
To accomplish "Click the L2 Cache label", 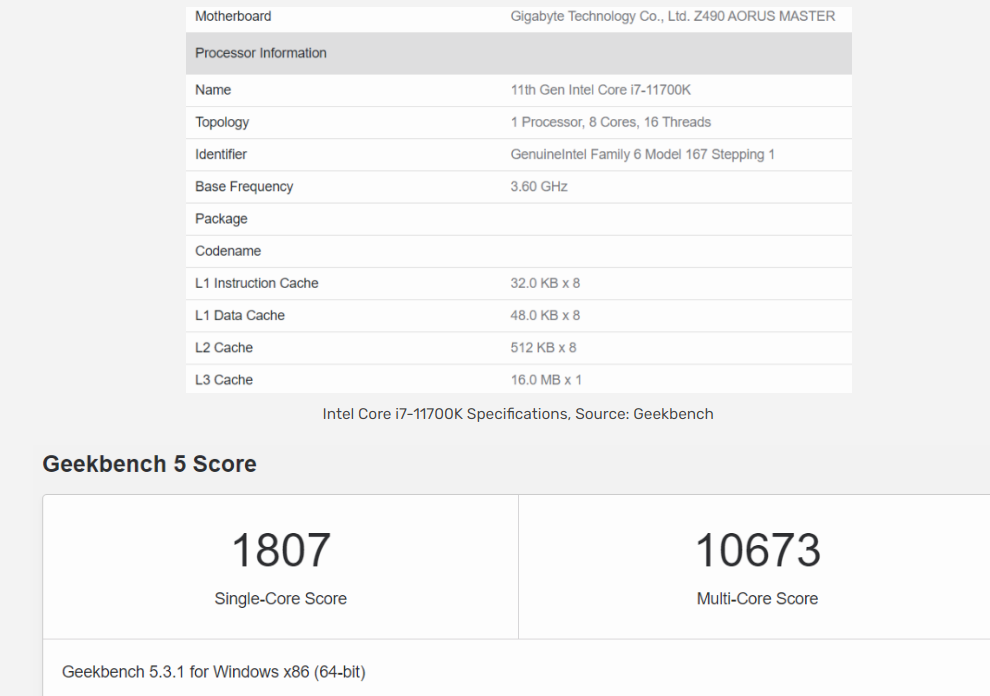I will click(224, 347).
